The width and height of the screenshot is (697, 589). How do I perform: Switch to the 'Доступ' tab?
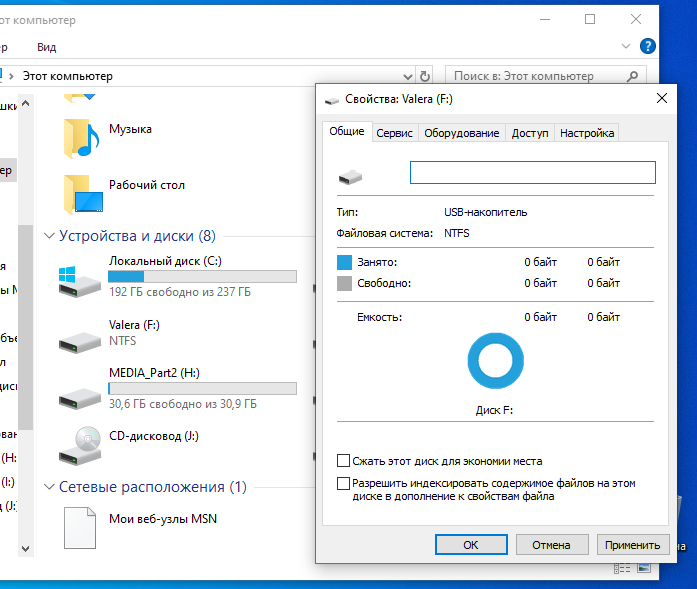[530, 133]
